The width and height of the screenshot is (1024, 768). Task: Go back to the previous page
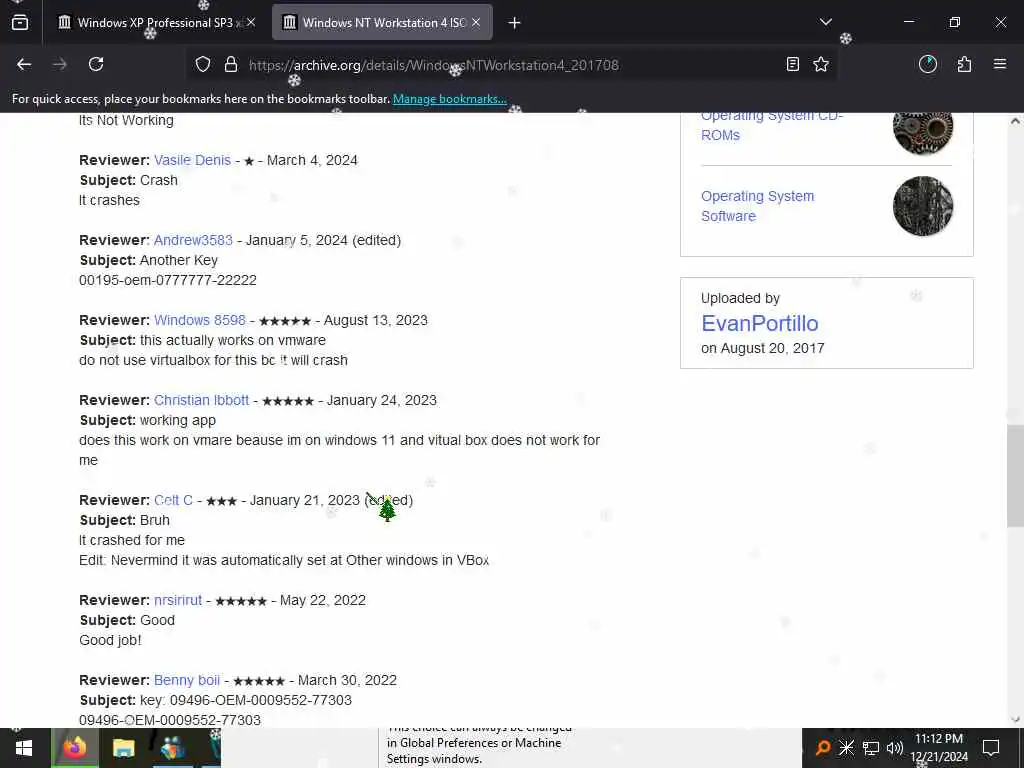tap(24, 64)
